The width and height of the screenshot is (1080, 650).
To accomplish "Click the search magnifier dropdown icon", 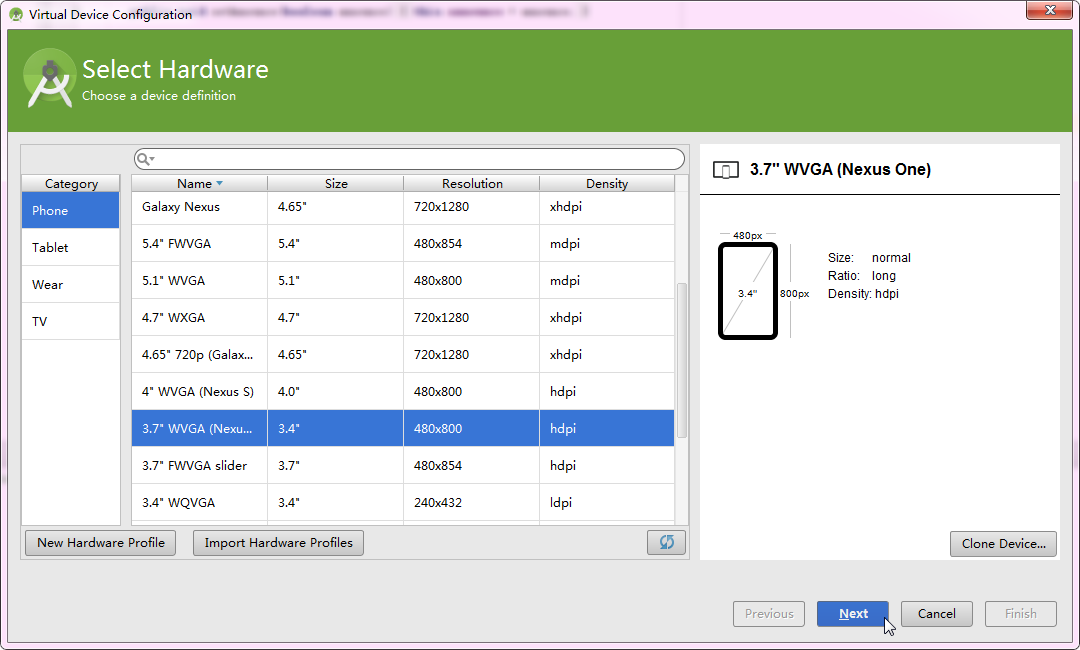I will tap(145, 159).
